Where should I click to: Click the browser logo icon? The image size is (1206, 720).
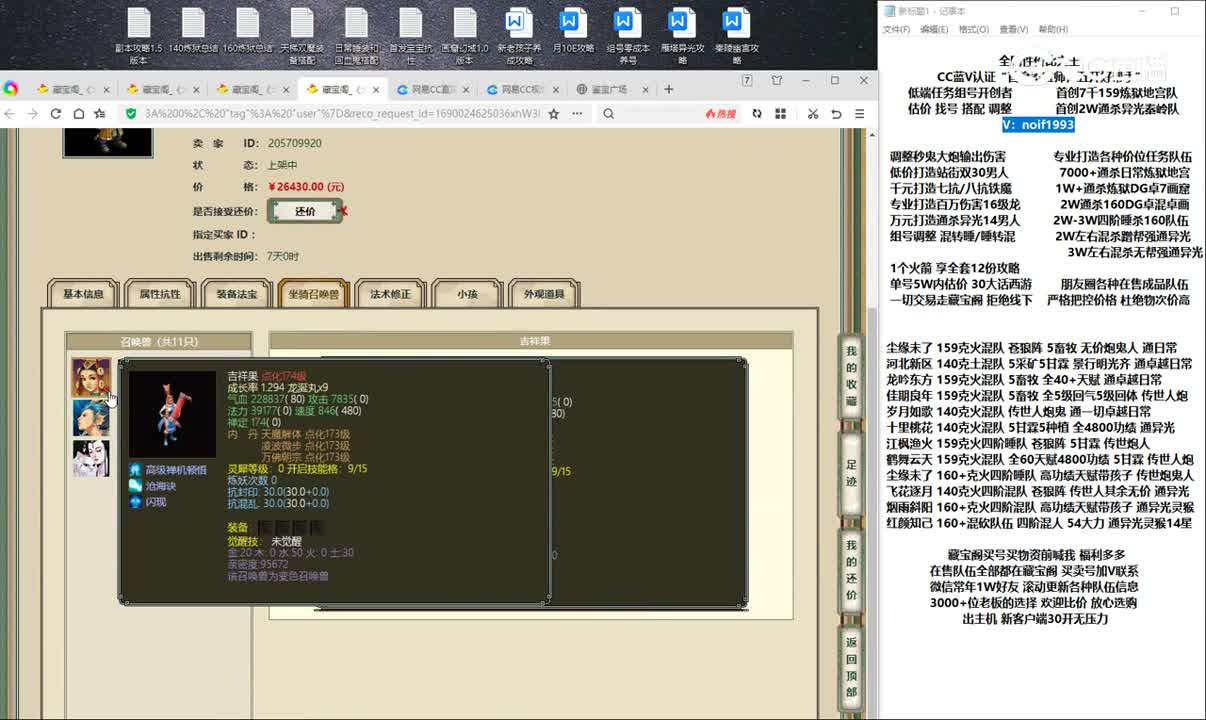(10, 89)
